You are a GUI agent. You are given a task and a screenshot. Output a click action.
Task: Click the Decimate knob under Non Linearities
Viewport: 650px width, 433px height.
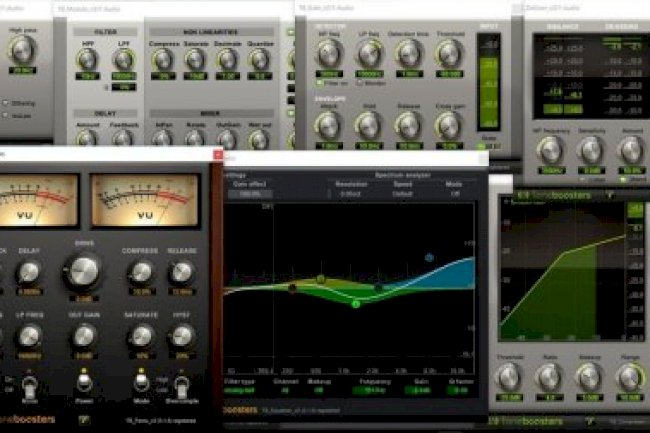227,60
